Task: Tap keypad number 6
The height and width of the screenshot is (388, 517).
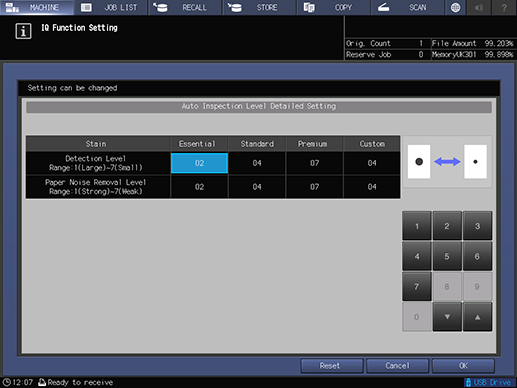Action: 477,256
